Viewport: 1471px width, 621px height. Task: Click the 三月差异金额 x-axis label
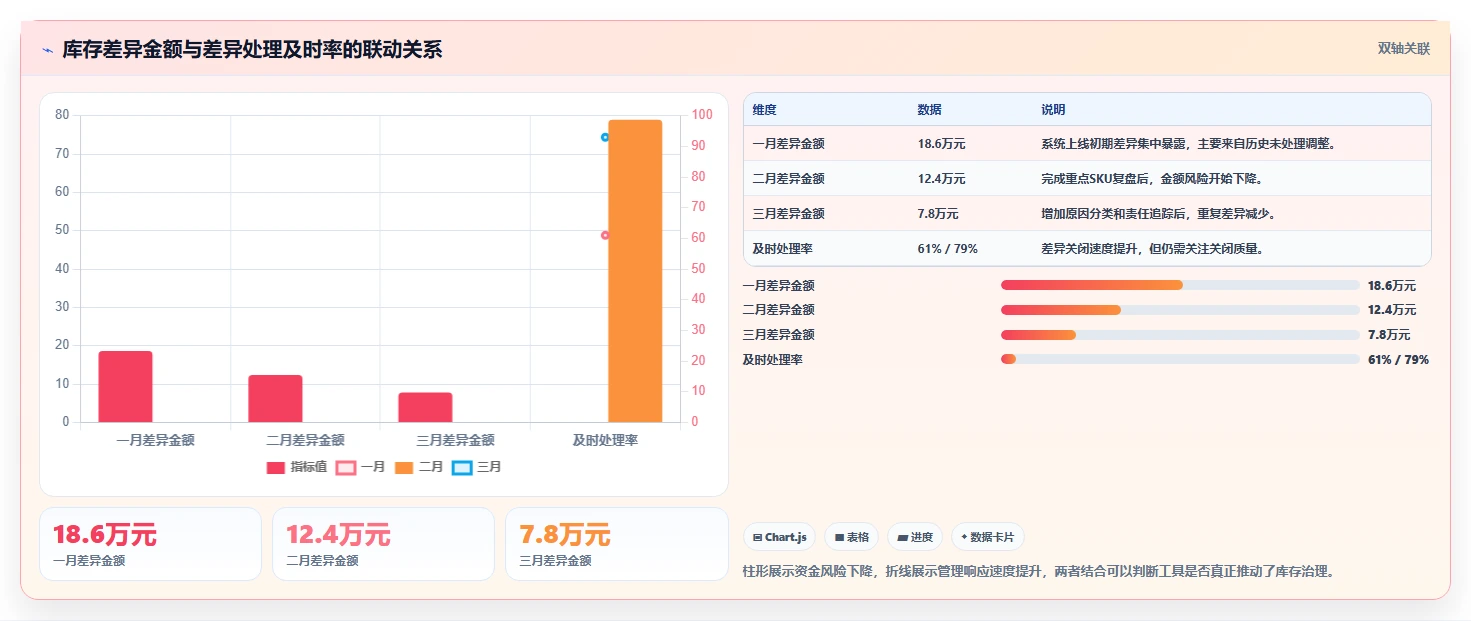pyautogui.click(x=455, y=440)
